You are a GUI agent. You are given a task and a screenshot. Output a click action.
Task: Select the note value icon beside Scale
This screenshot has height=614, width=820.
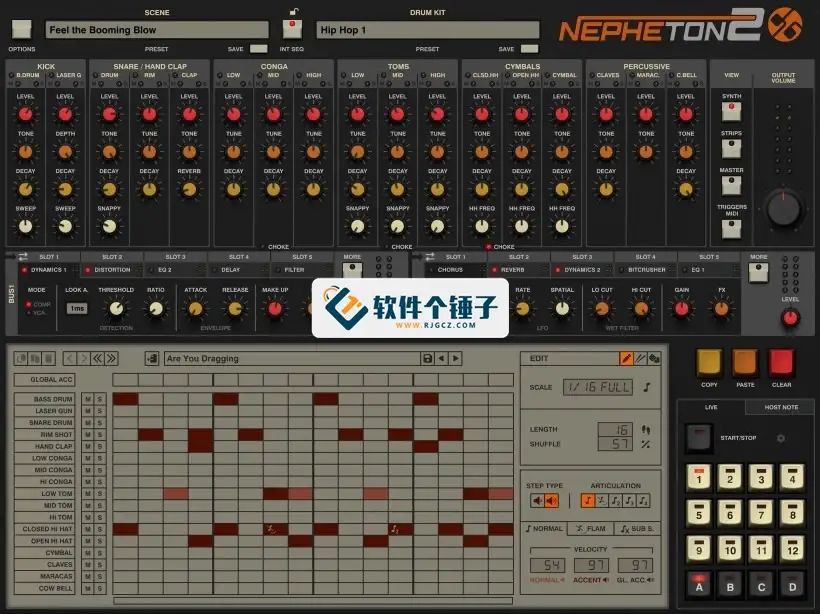(x=647, y=385)
